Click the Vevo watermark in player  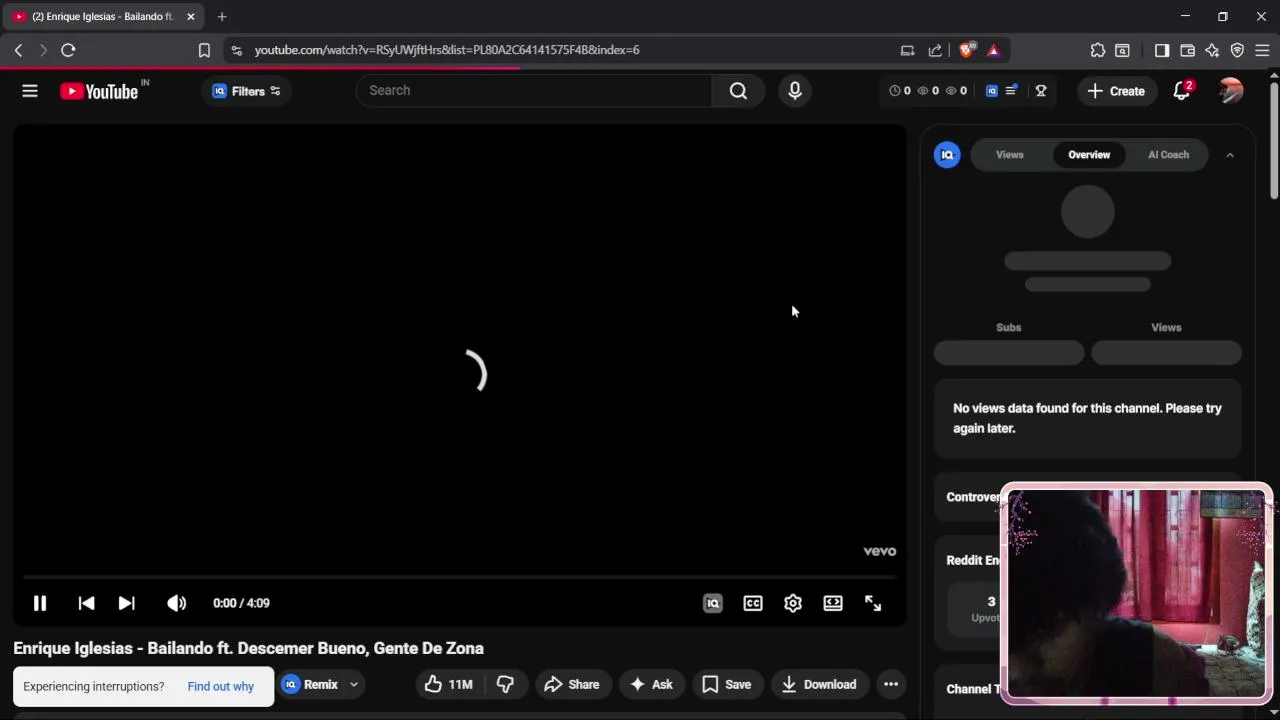pyautogui.click(x=880, y=551)
